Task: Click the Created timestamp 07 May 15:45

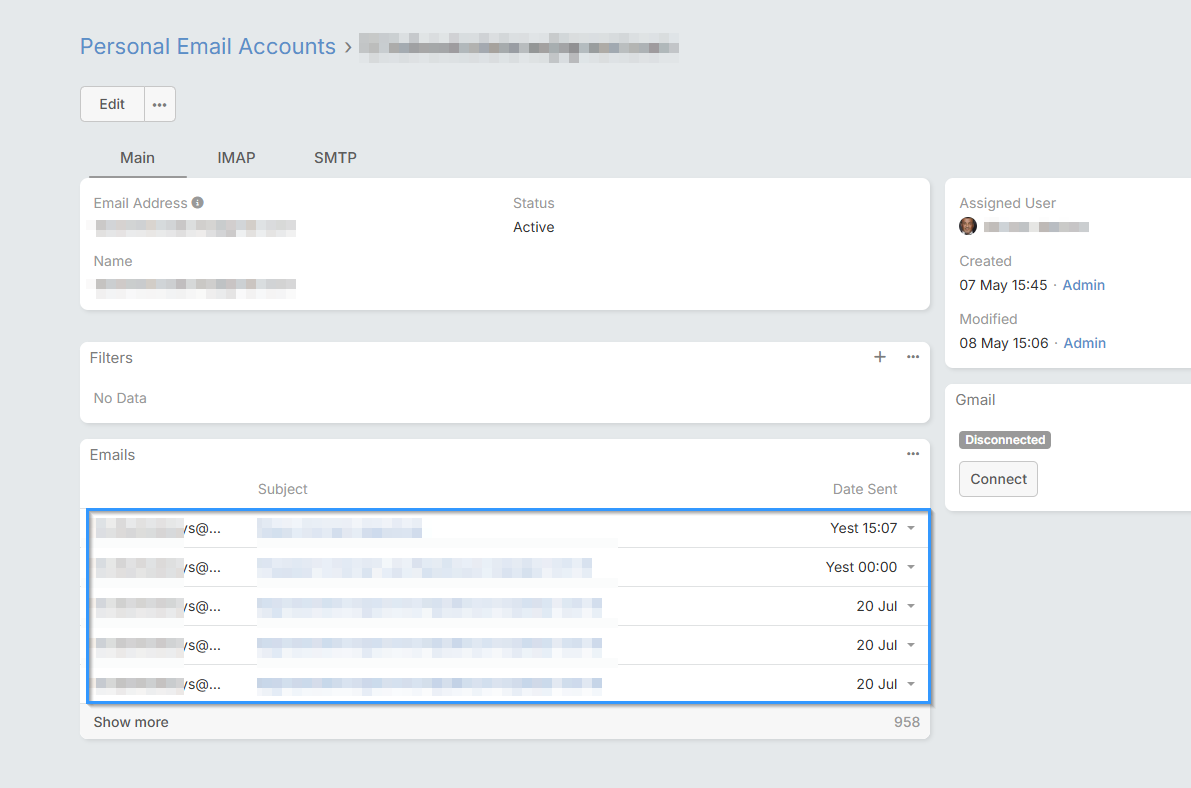Action: (1003, 285)
